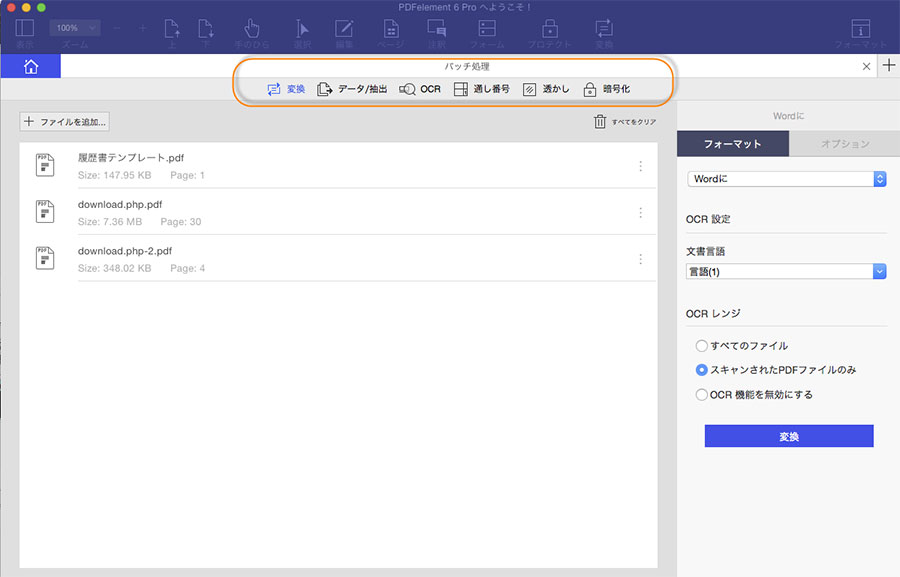
Task: Select the 手のひら hand tool
Action: [x=251, y=28]
